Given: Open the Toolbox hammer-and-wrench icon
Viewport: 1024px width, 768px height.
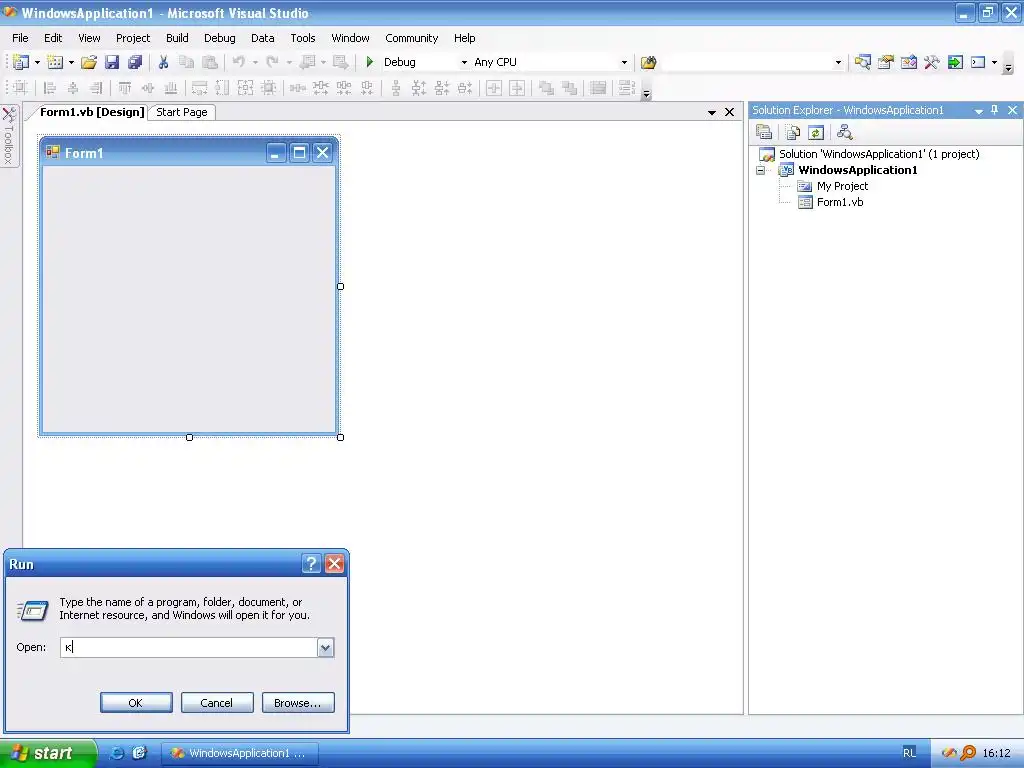Looking at the screenshot, I should [x=931, y=62].
